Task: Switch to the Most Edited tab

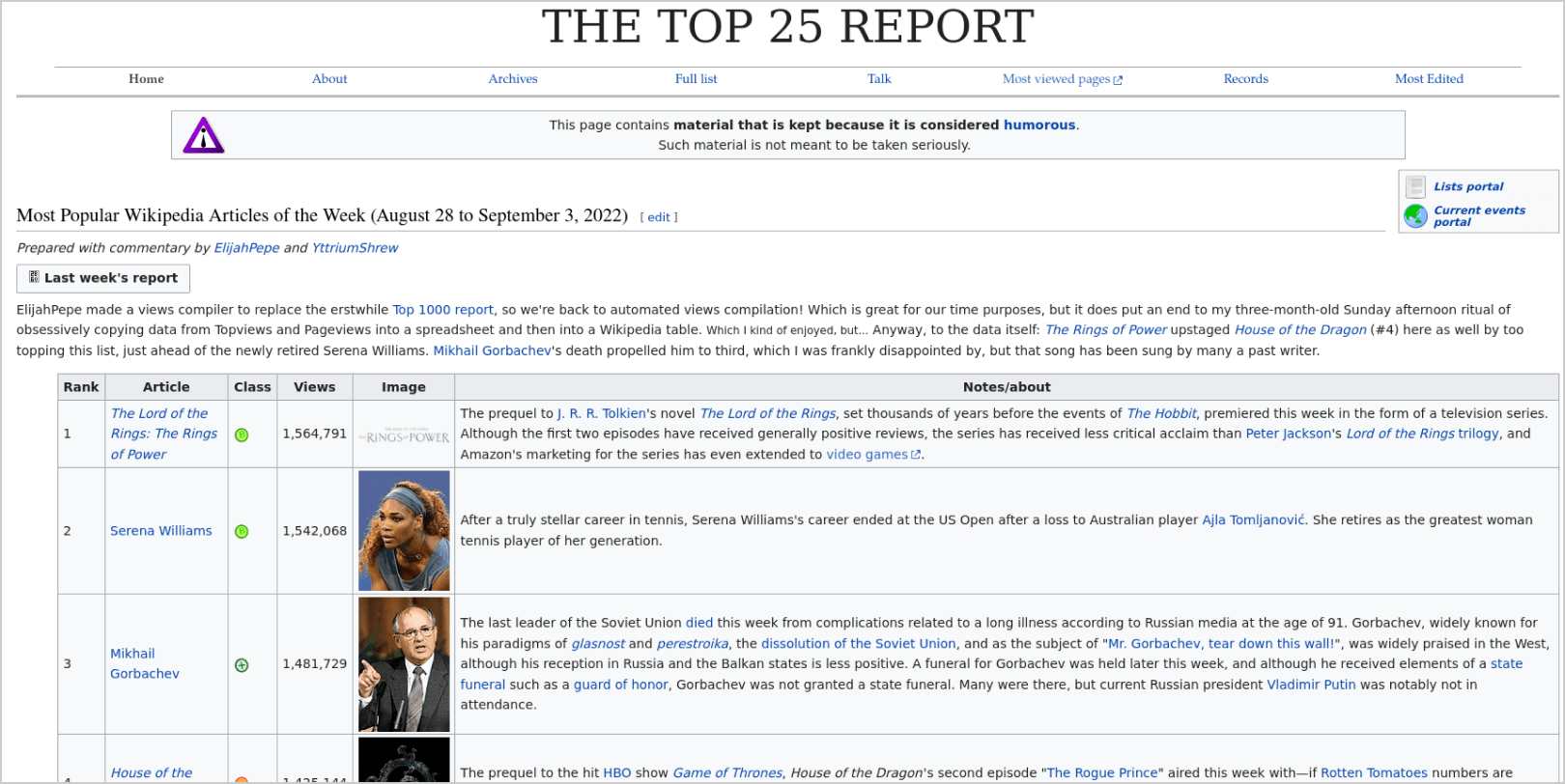Action: (x=1429, y=79)
